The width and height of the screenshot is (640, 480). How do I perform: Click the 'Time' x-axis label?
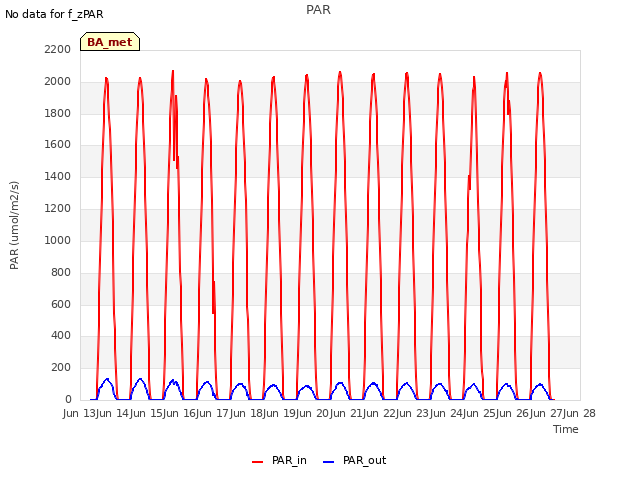(x=566, y=429)
